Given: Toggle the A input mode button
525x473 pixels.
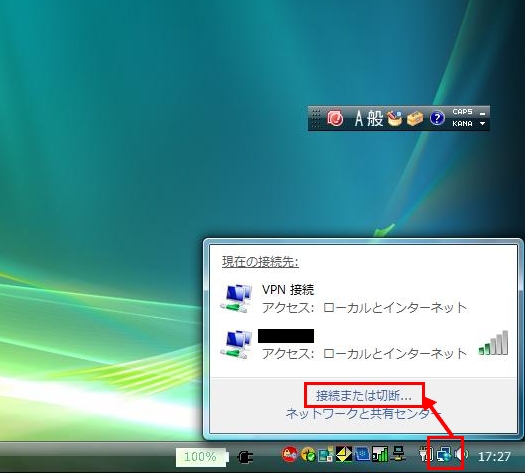Looking at the screenshot, I should pos(359,119).
